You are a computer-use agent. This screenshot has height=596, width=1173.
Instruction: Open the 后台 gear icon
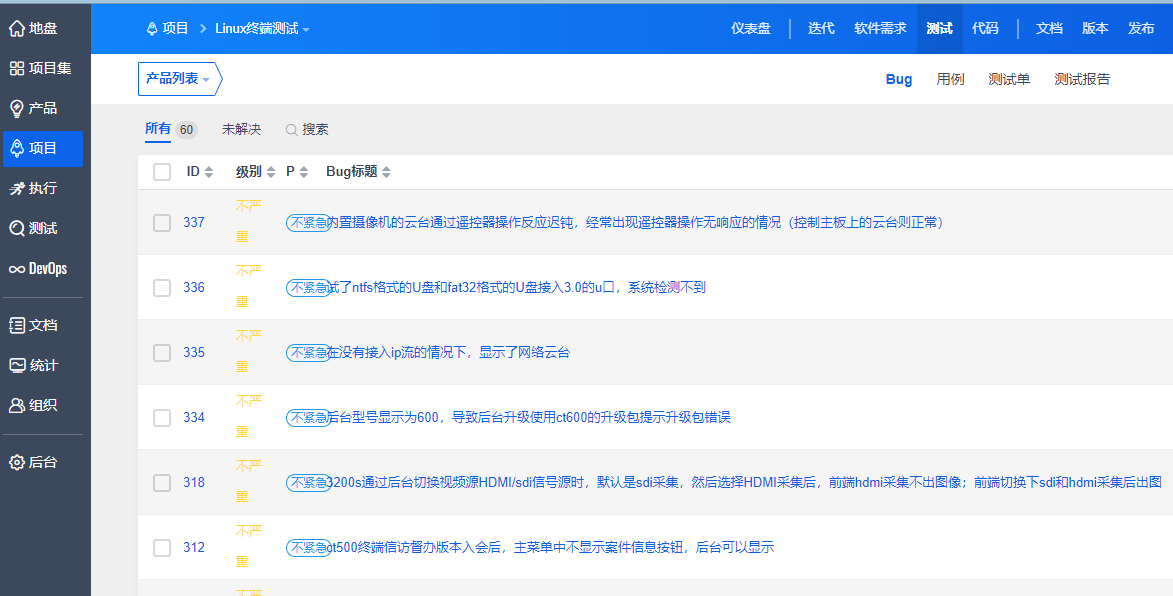[17, 462]
